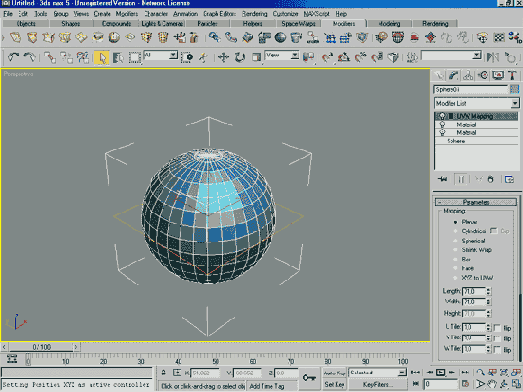Screen dimensions: 523x392
Task: Open the Utilities hammer panel tab
Action: [x=512, y=76]
